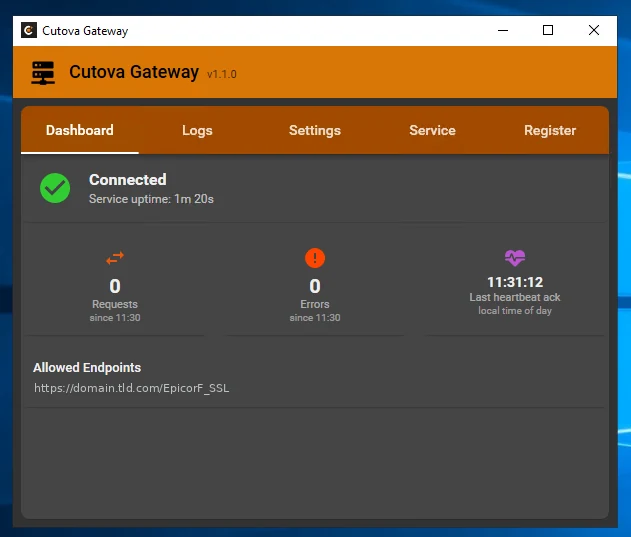The width and height of the screenshot is (631, 537).
Task: Click the Allowed Endpoints heading
Action: click(87, 368)
